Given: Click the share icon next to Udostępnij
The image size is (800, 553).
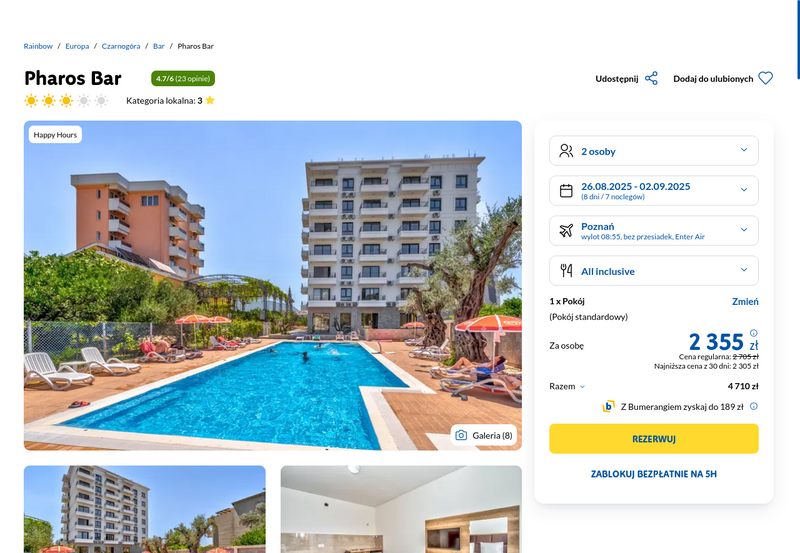Looking at the screenshot, I should pos(651,79).
